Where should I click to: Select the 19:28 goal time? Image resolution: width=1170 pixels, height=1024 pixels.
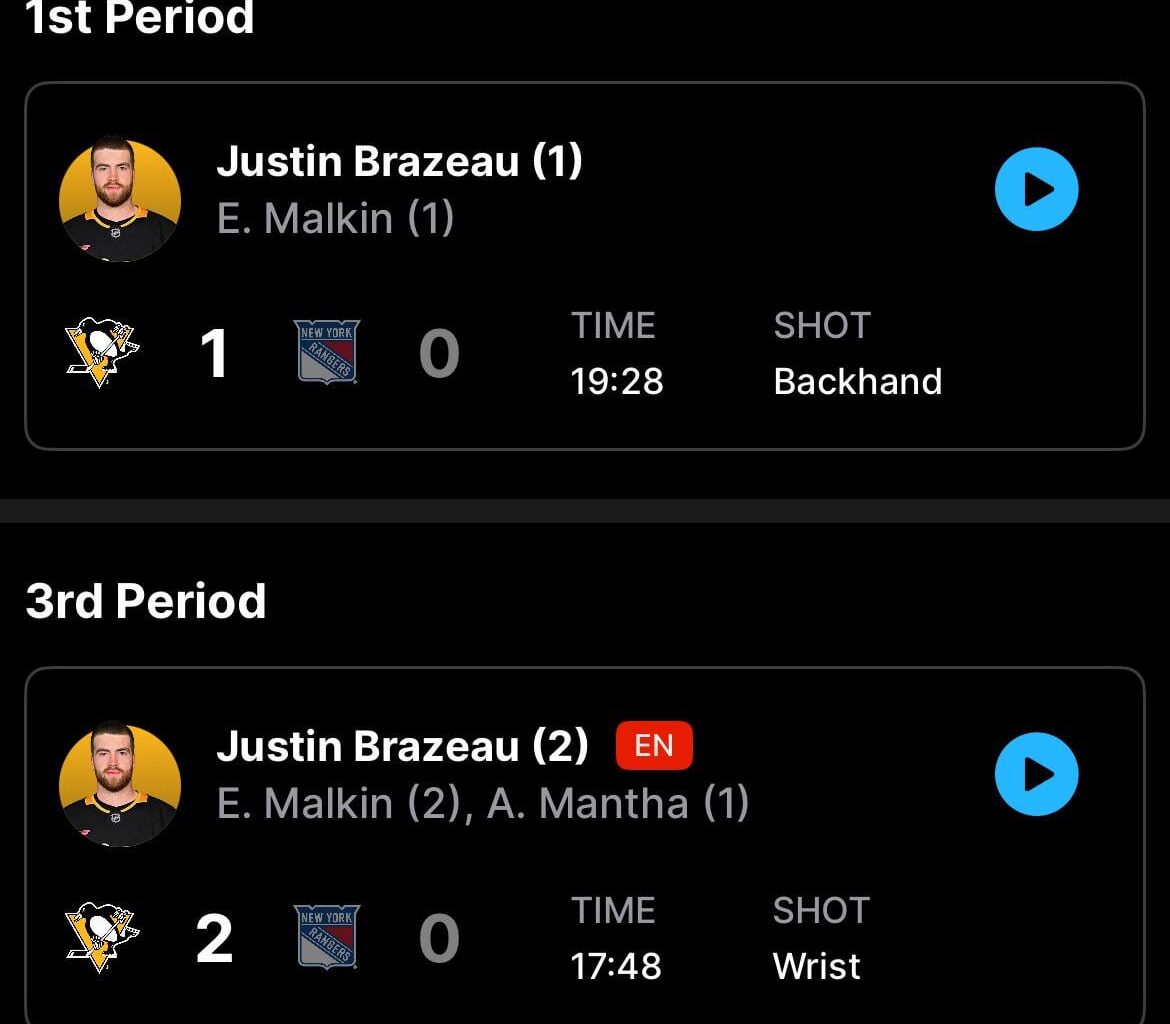pos(617,381)
